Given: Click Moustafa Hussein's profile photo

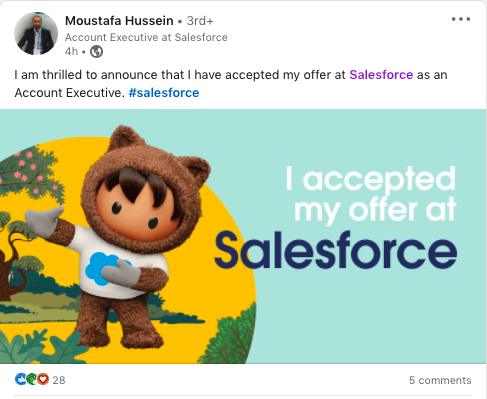Looking at the screenshot, I should tap(36, 34).
